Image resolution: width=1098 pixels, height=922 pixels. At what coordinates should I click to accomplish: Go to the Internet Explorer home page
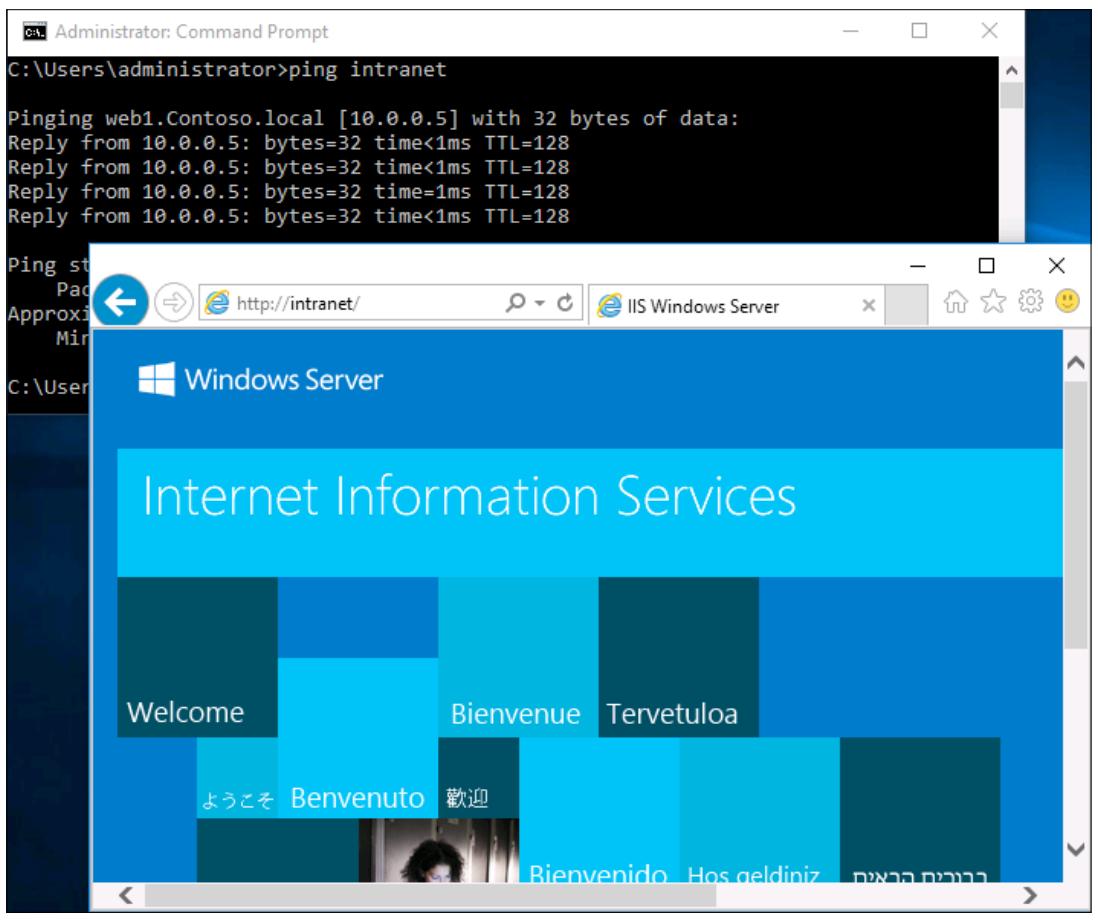pyautogui.click(x=955, y=302)
